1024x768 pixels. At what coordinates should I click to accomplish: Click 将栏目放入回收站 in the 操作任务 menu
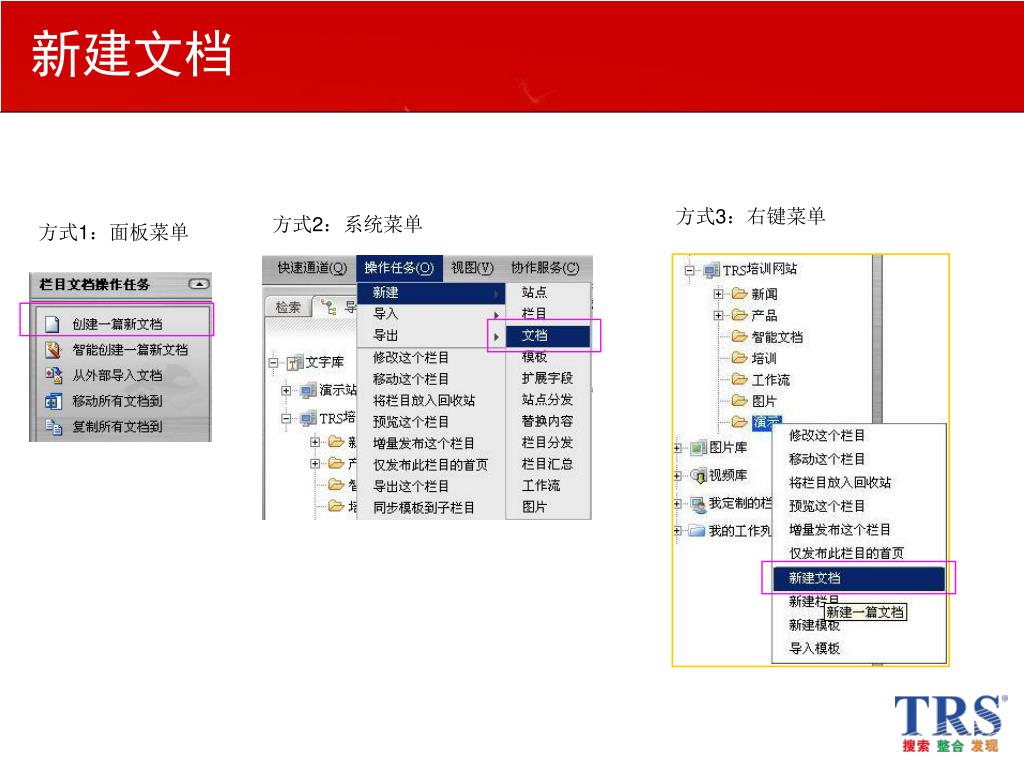pos(424,400)
